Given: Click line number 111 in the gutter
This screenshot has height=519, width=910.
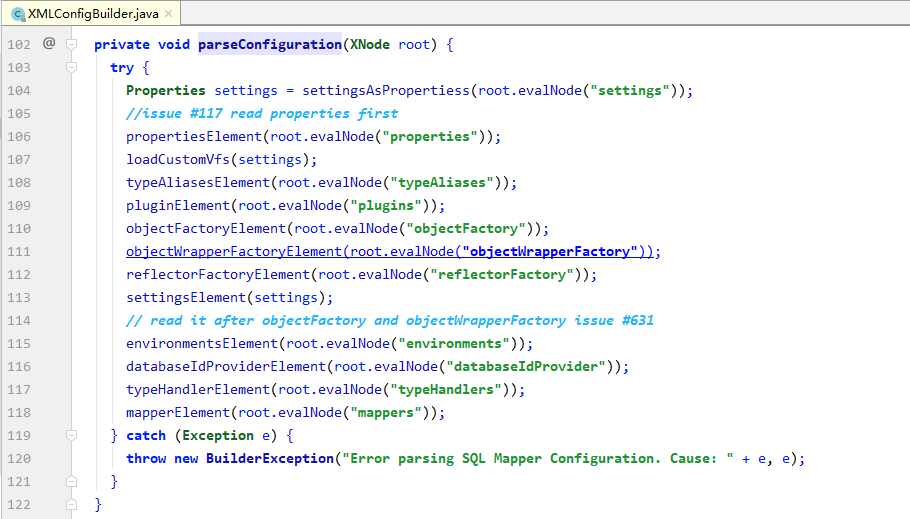Looking at the screenshot, I should pos(19,251).
